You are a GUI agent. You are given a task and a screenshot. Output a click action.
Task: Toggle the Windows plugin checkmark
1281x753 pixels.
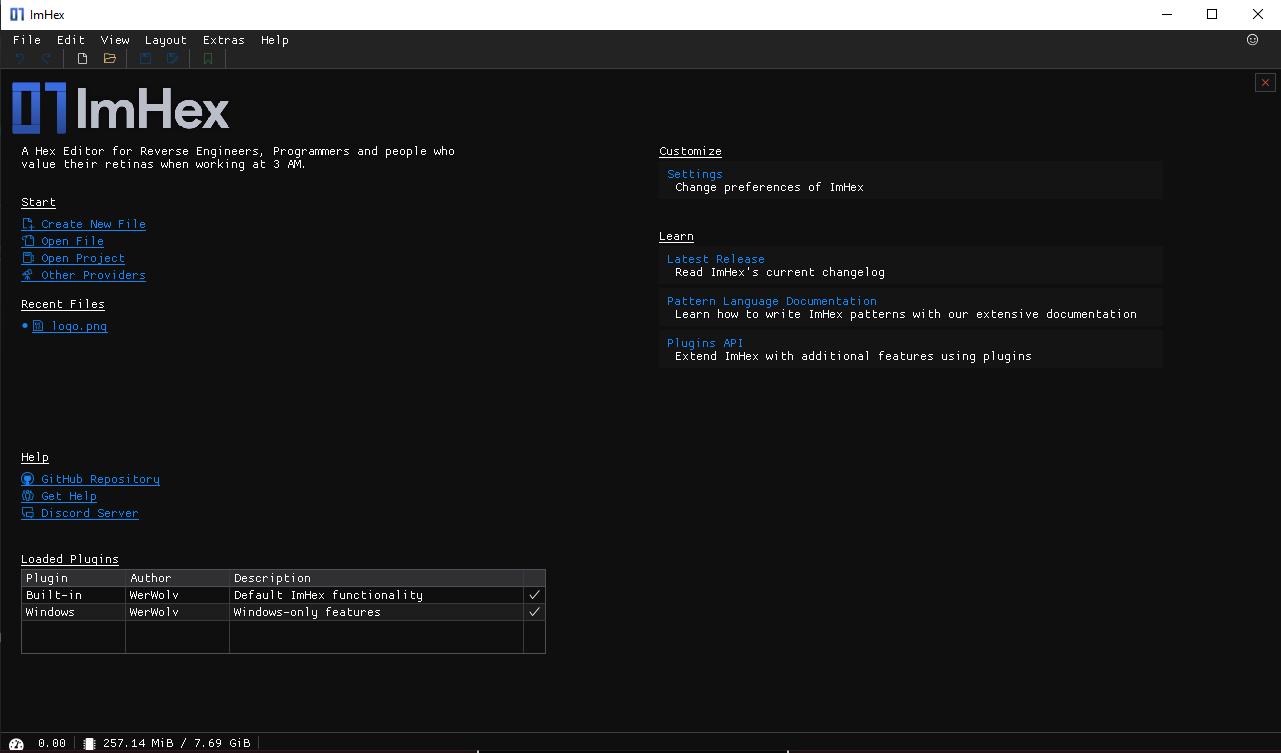[x=534, y=612]
